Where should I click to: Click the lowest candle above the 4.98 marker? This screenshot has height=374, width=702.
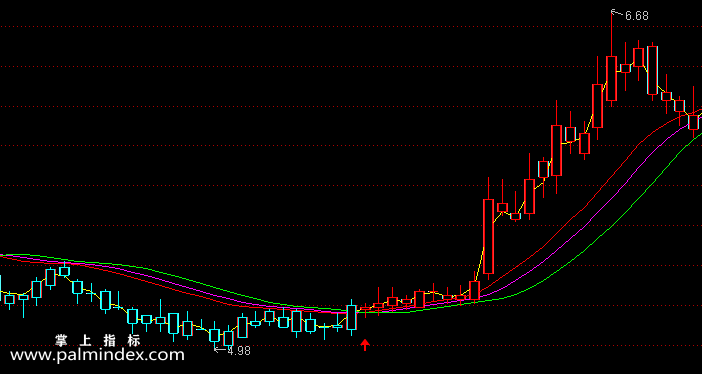215,335
